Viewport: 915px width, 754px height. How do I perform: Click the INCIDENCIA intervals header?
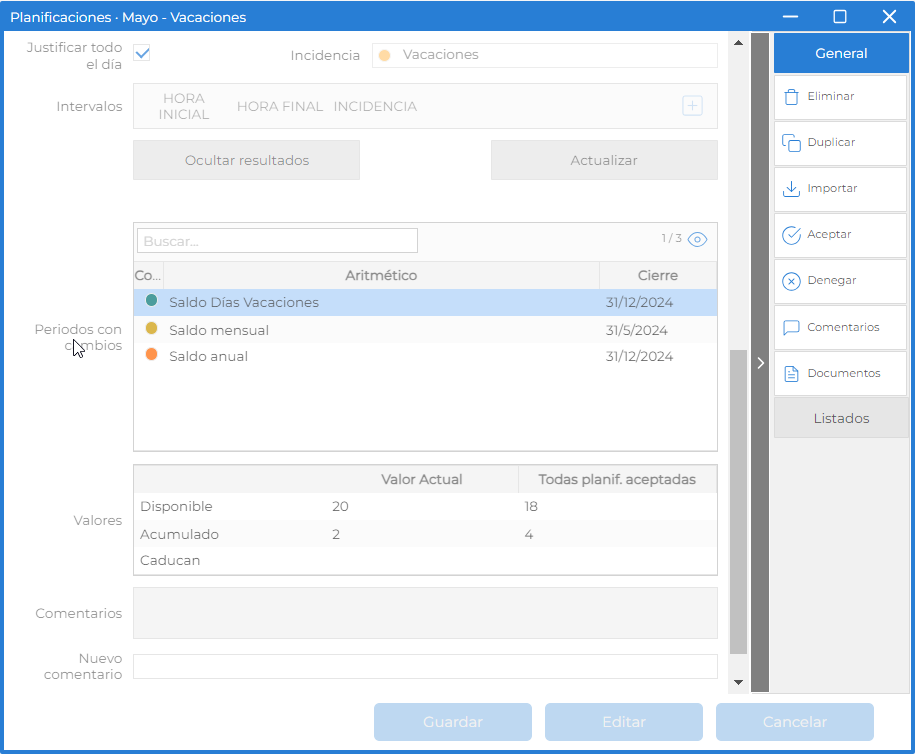(375, 106)
